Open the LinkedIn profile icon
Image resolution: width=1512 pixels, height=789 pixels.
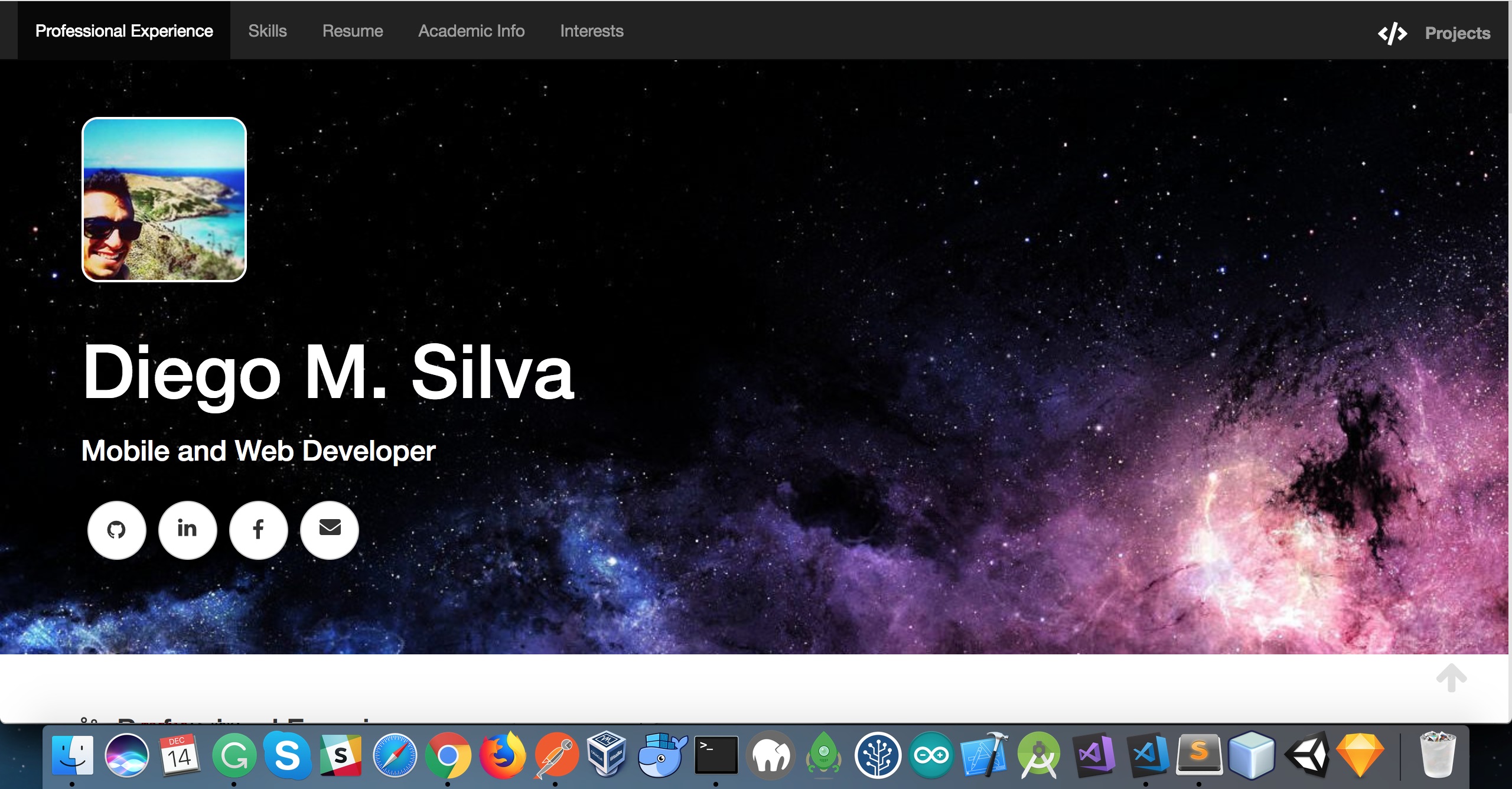187,530
